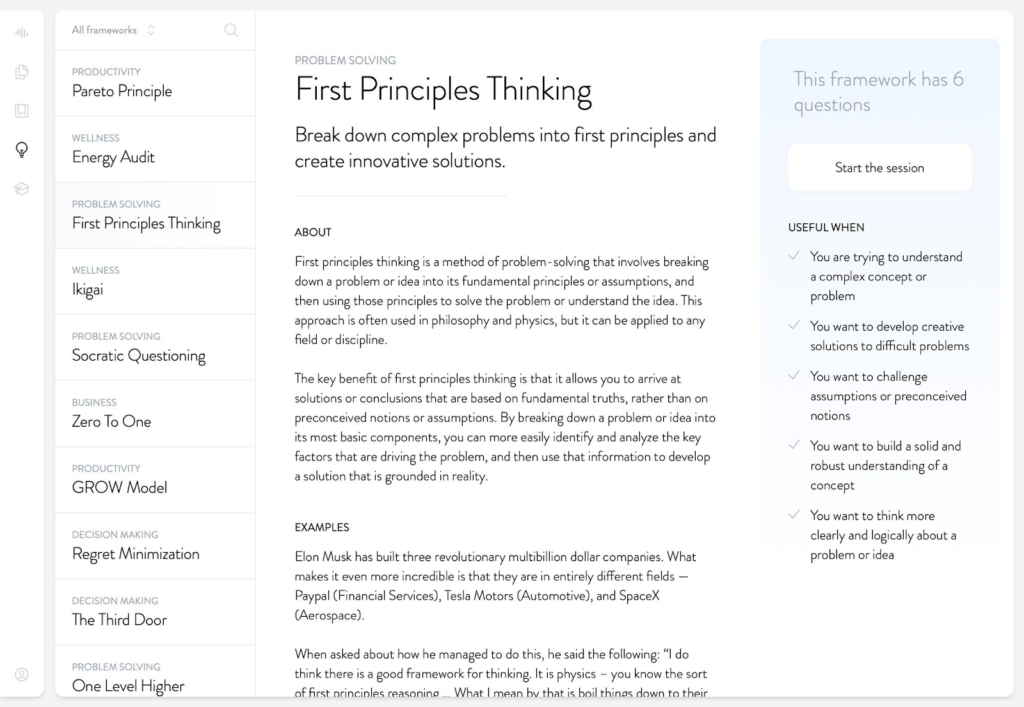
Task: Open the Pareto Principle framework
Action: pyautogui.click(x=155, y=84)
